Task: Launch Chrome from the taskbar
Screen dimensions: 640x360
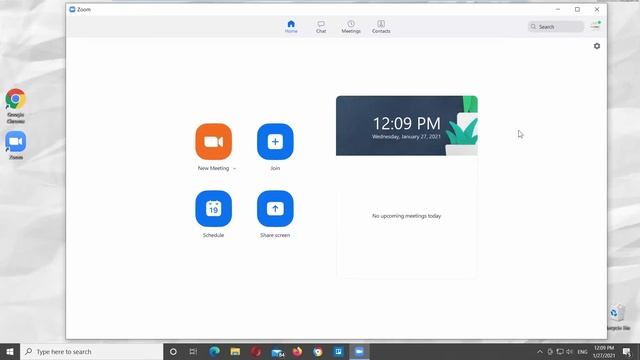Action: [318, 351]
